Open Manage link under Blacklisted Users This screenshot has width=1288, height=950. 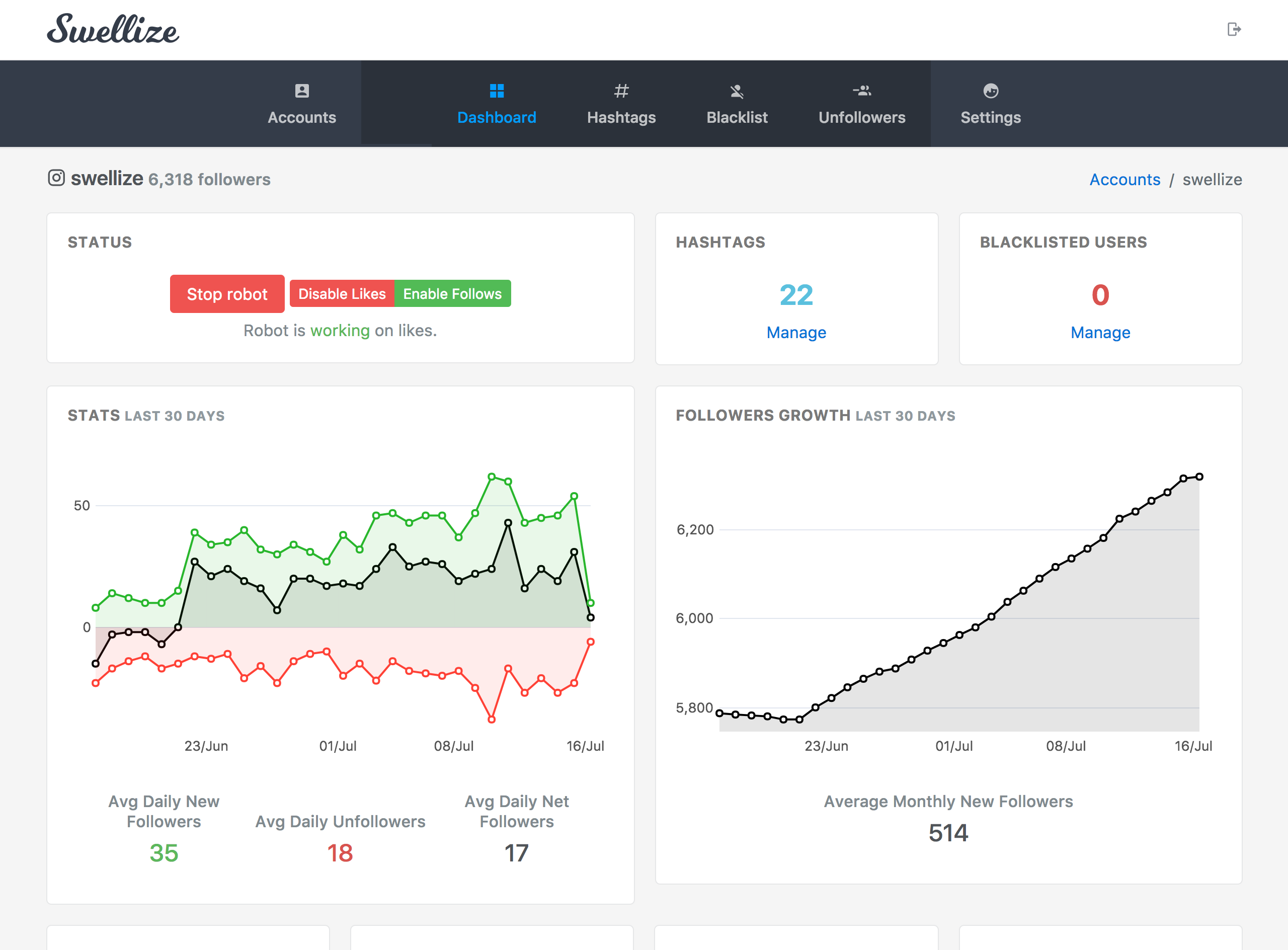point(1100,333)
